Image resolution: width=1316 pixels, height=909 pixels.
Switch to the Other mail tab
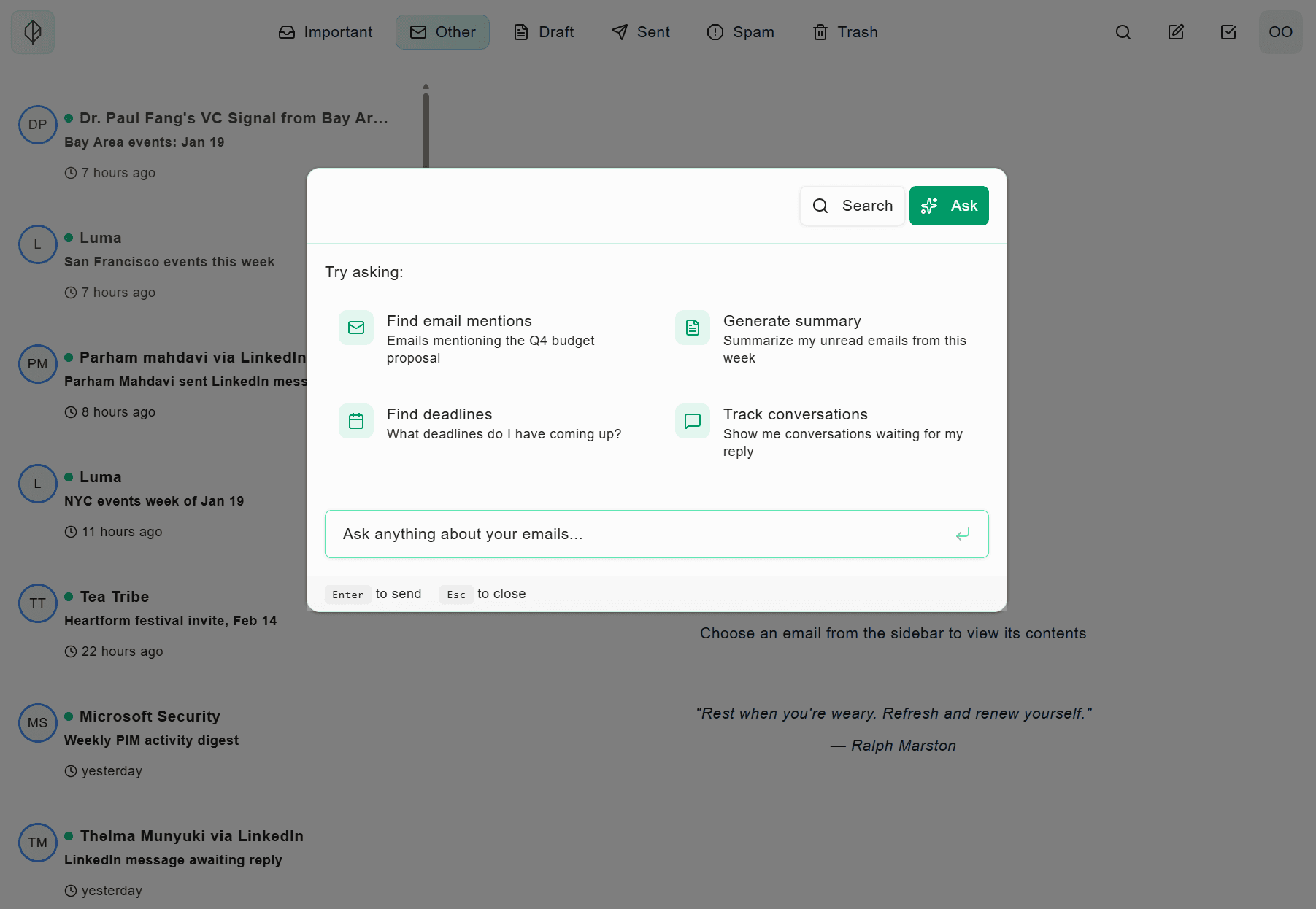pyautogui.click(x=442, y=32)
